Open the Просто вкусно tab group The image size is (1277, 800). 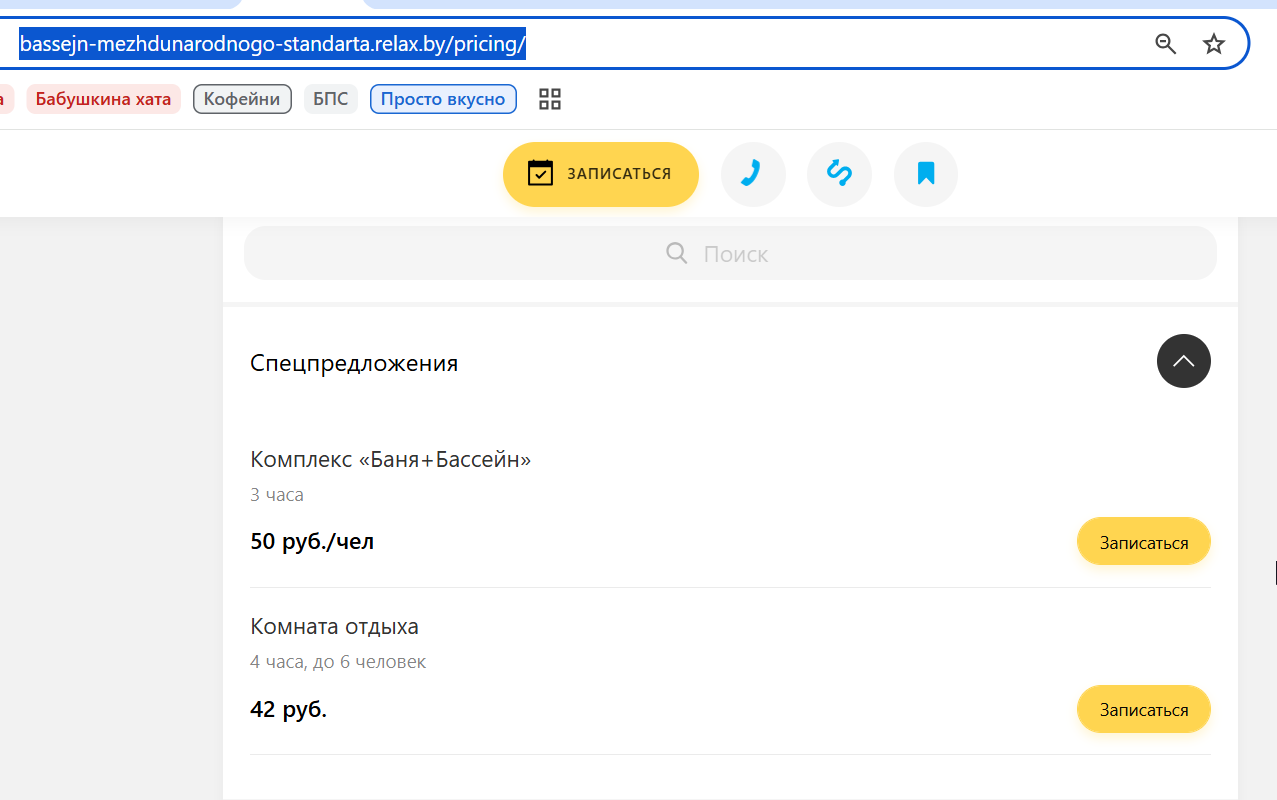443,99
